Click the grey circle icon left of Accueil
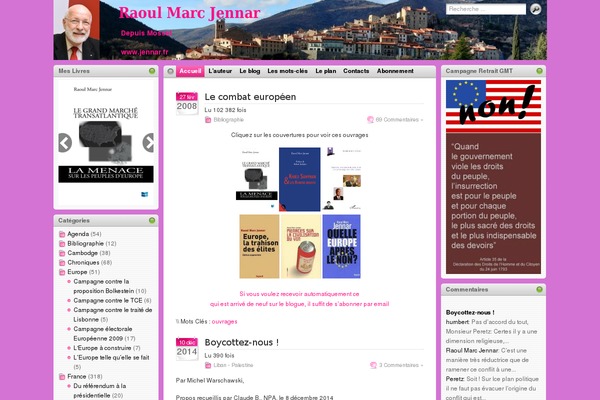The width and height of the screenshot is (600, 400). coord(170,71)
